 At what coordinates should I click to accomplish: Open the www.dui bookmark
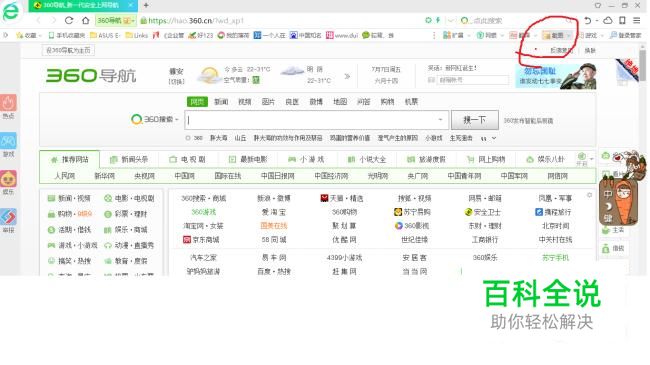pyautogui.click(x=342, y=35)
